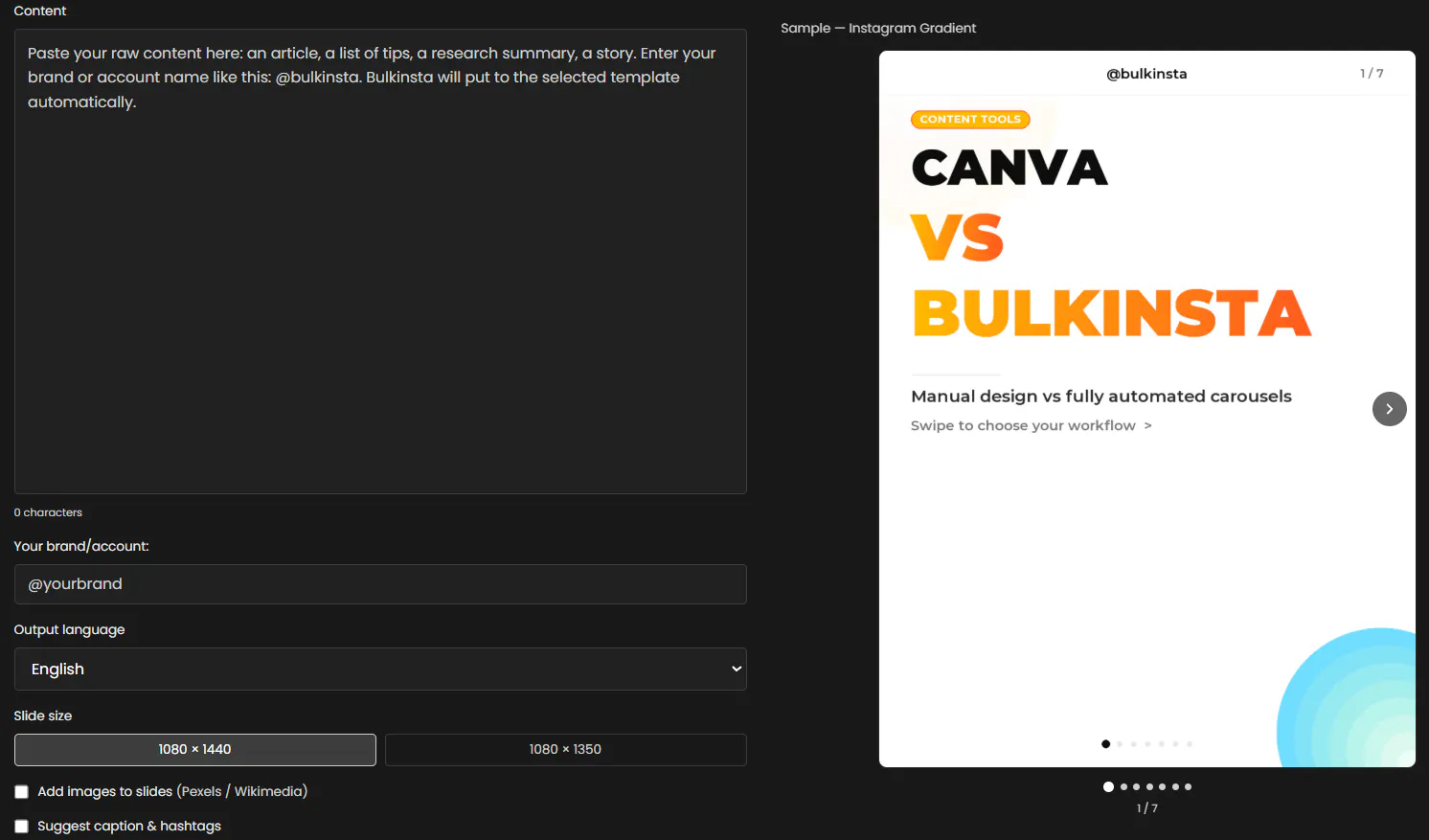1429x840 pixels.
Task: Open the Output language dropdown
Action: pyautogui.click(x=380, y=669)
